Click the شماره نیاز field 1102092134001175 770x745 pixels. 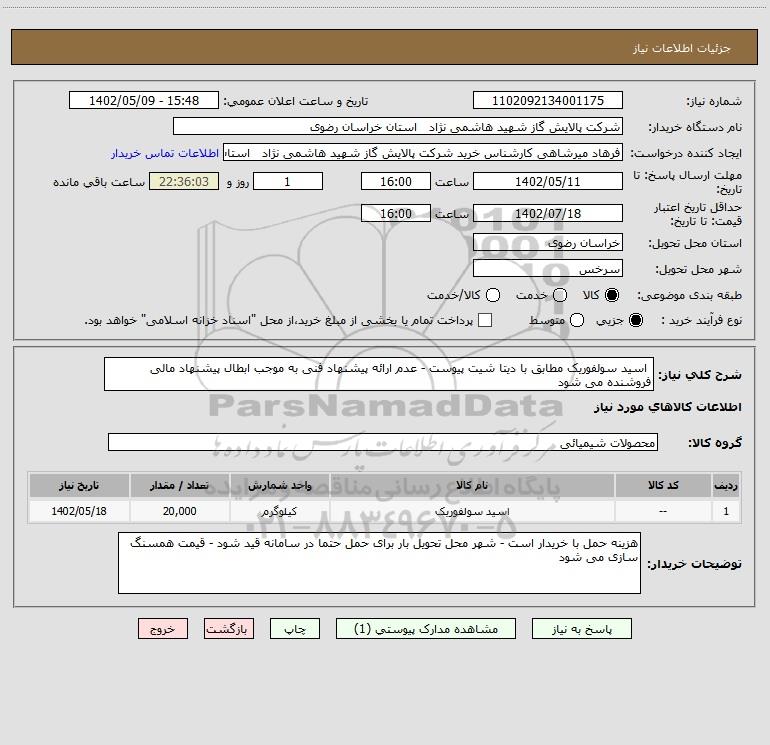548,101
